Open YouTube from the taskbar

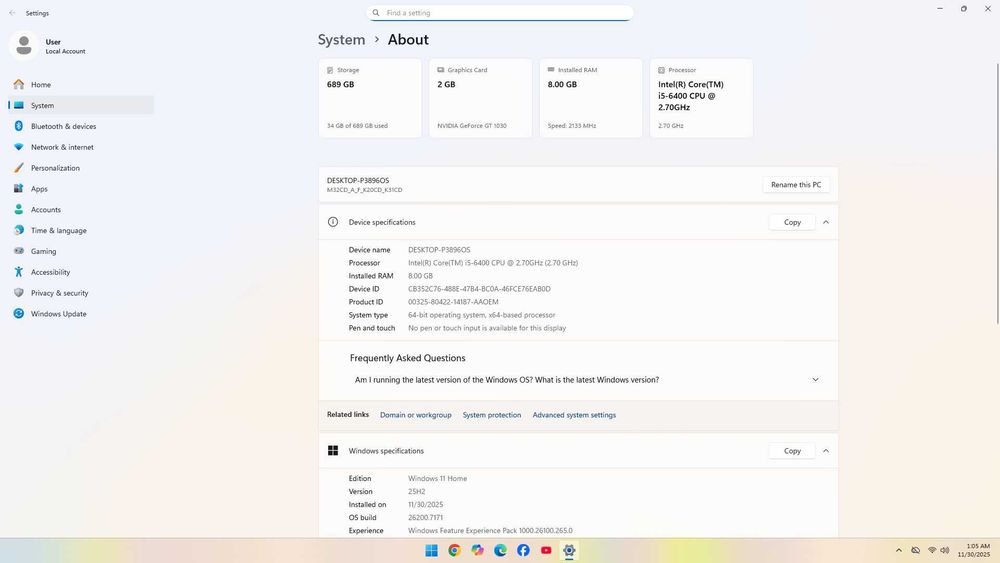coord(546,550)
